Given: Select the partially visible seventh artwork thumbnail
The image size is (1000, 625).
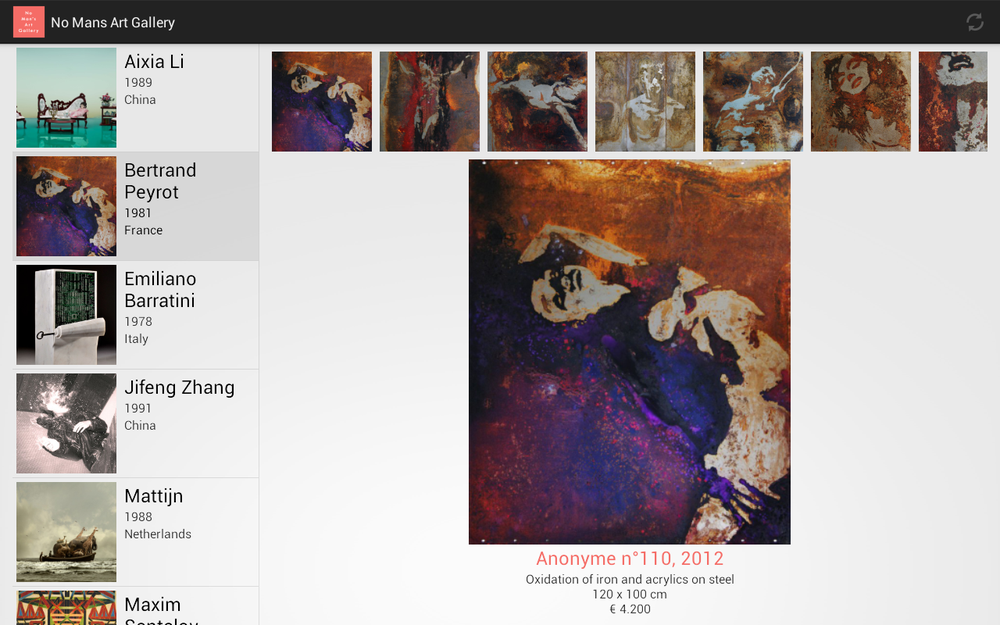Looking at the screenshot, I should [x=953, y=101].
